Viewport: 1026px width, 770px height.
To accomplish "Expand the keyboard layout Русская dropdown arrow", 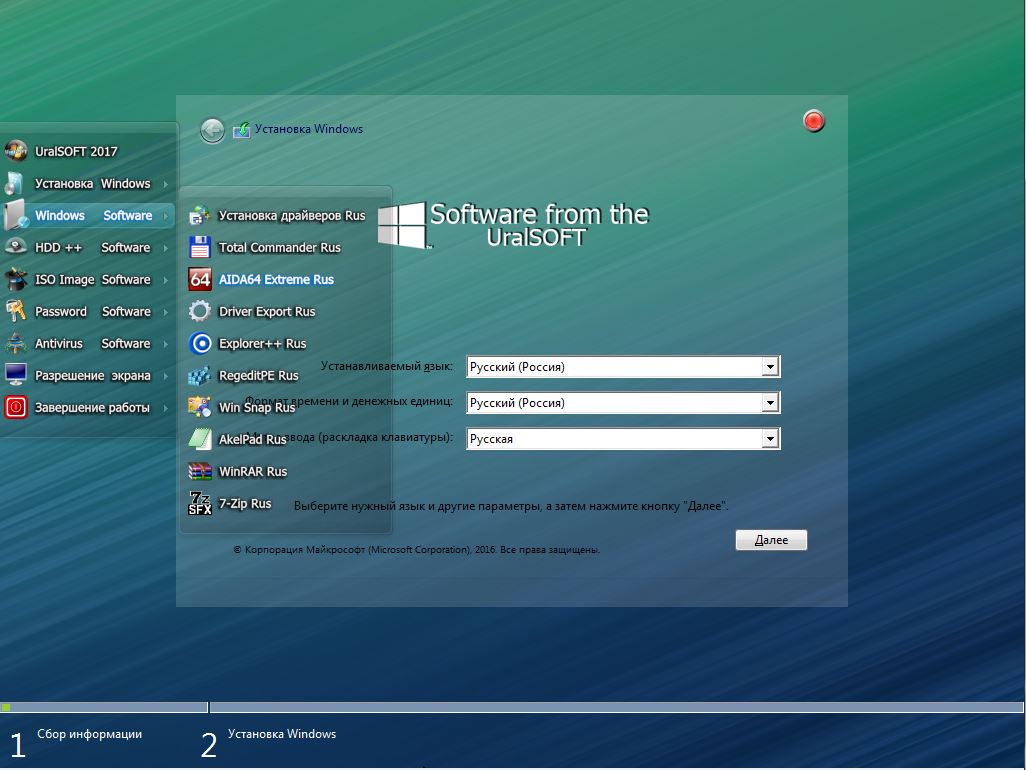I will 770,438.
